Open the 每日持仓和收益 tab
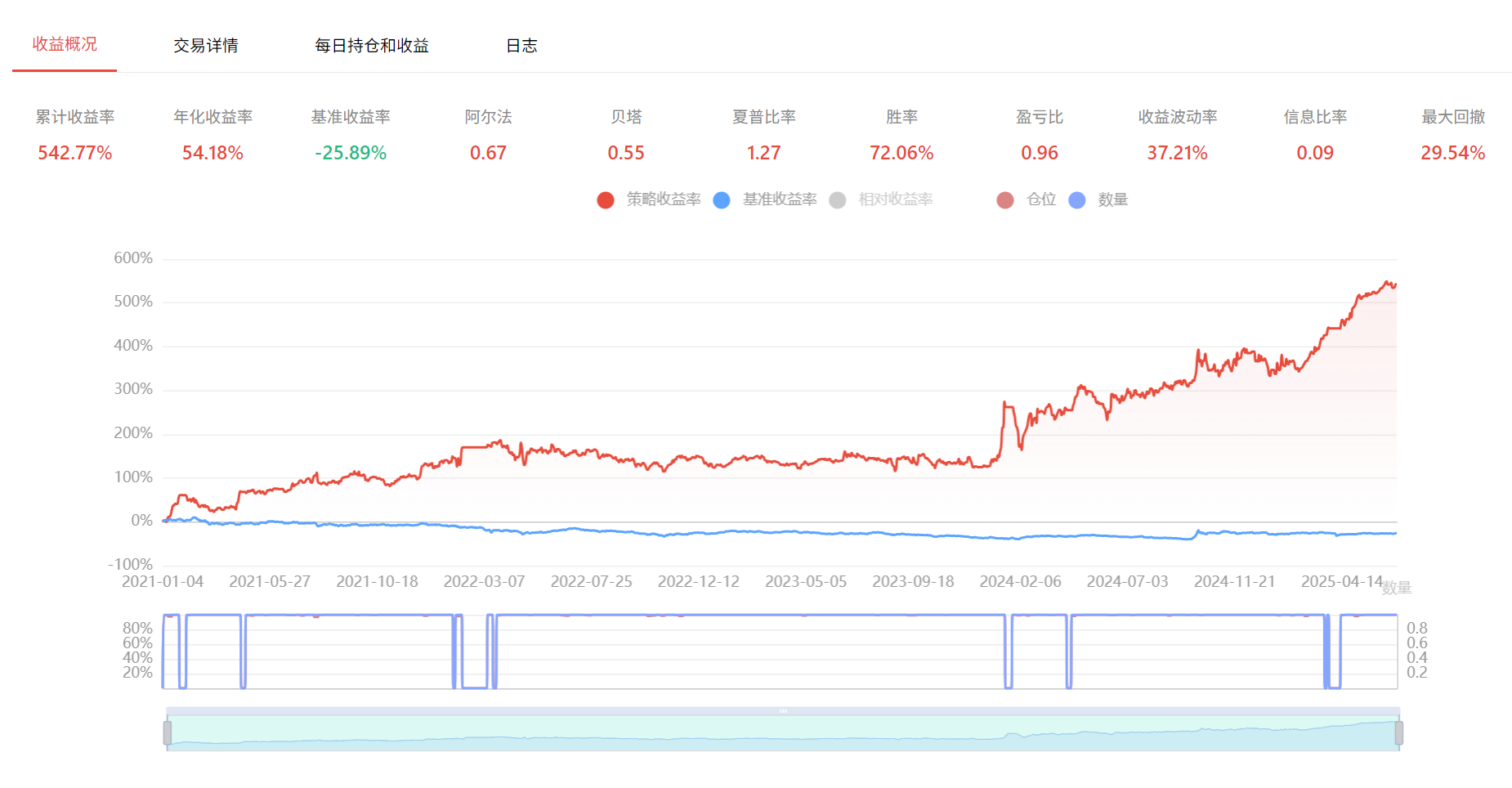 point(371,46)
